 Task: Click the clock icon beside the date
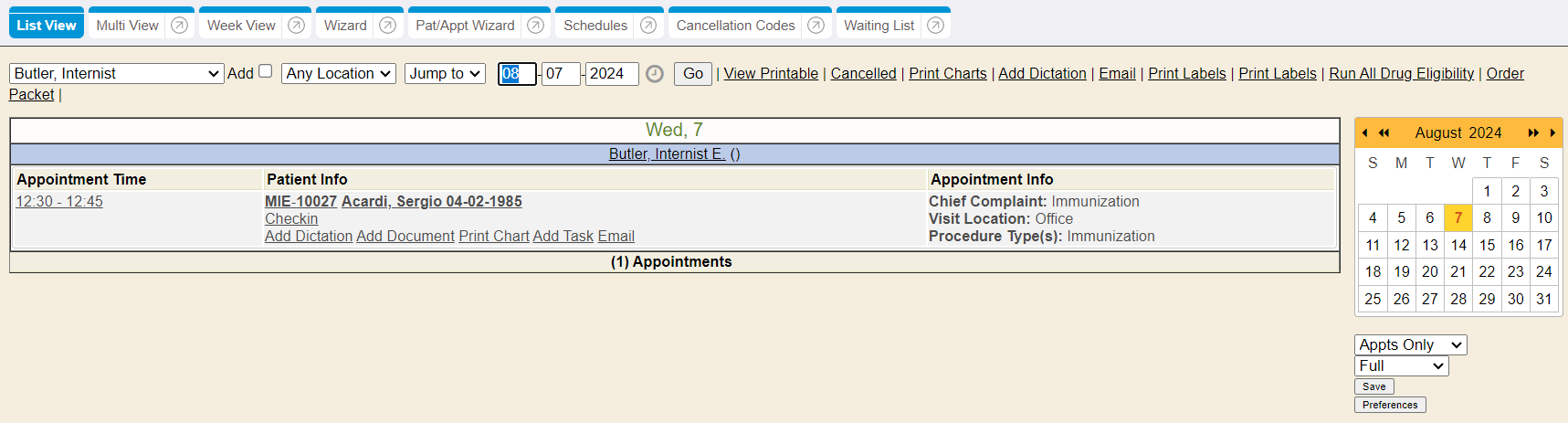point(655,74)
